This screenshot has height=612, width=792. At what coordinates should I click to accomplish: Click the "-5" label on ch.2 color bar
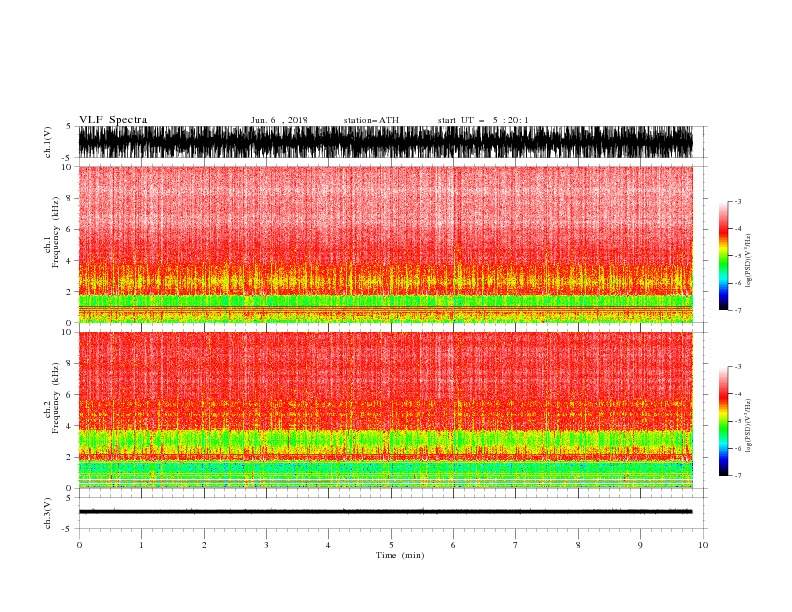click(x=738, y=421)
